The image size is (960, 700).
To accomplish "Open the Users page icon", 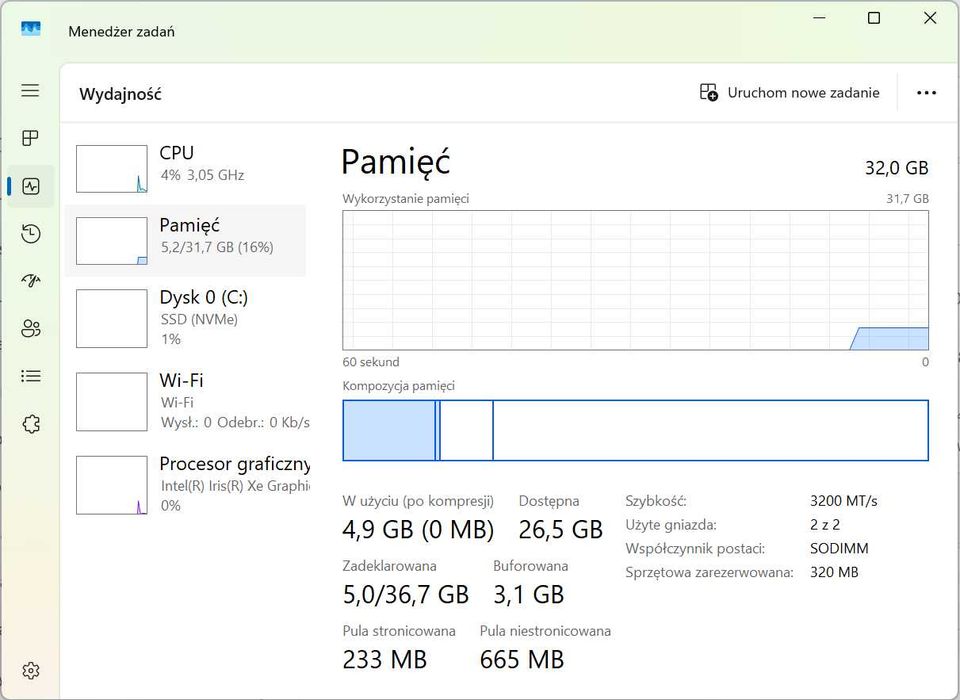I will pos(31,329).
